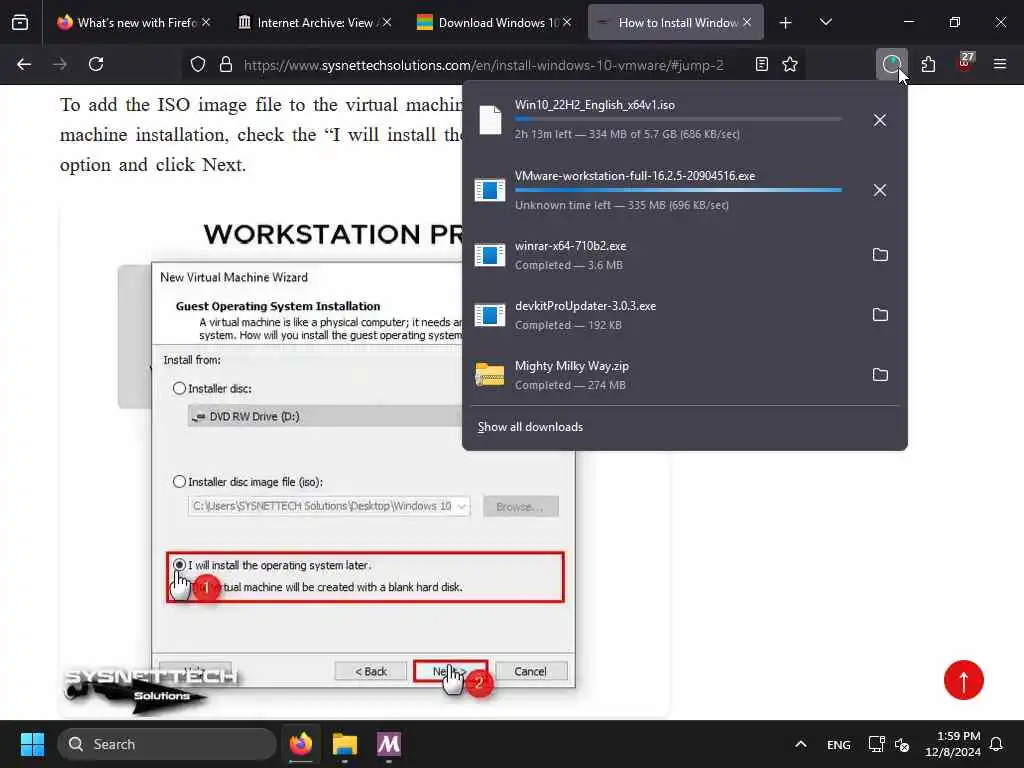Cancel the Win10_22H2_English_x64v1.iso download
The image size is (1024, 768).
[x=880, y=120]
